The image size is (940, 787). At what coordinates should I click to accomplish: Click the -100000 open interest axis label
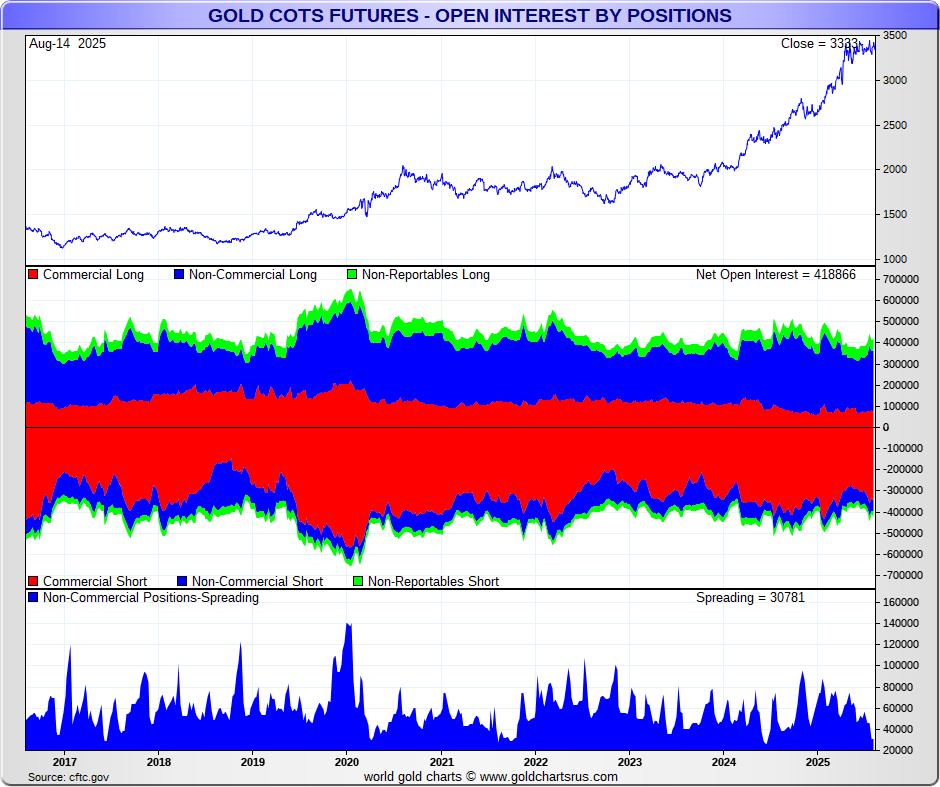click(901, 448)
